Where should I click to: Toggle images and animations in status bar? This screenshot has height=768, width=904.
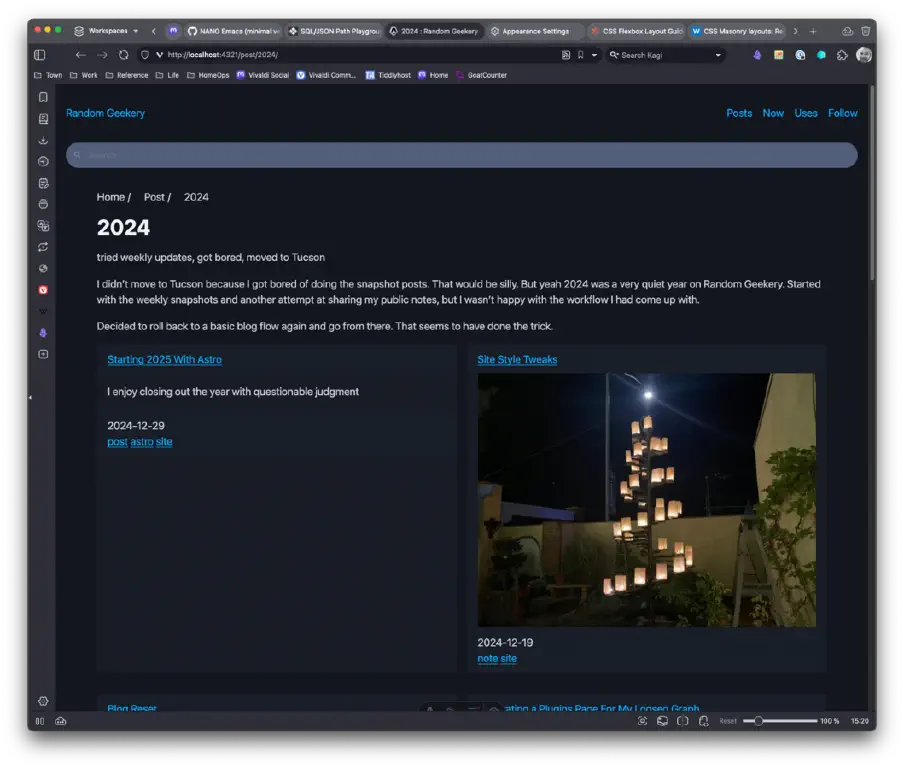662,721
